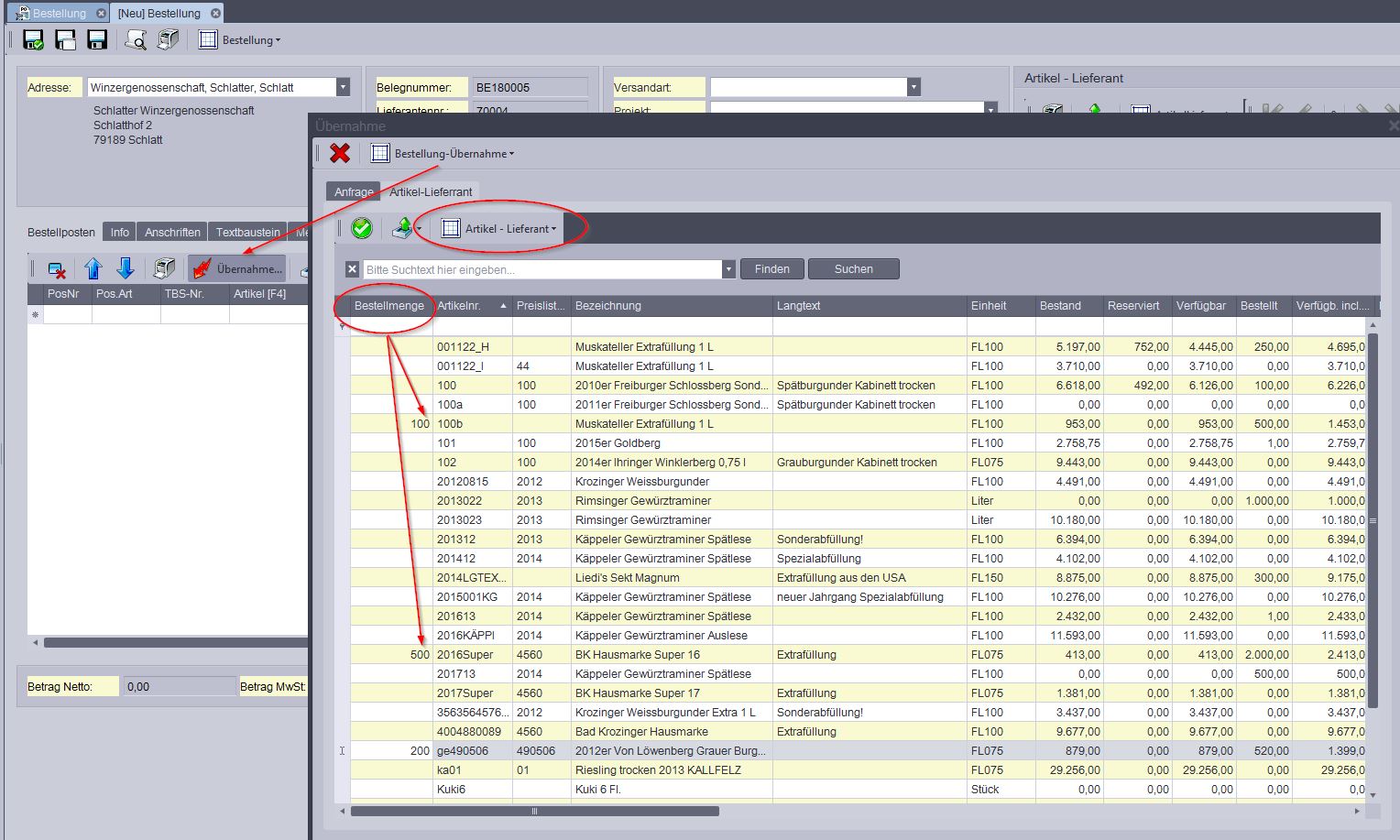
Task: Sort by the Artikelnr. column header
Action: click(x=472, y=305)
